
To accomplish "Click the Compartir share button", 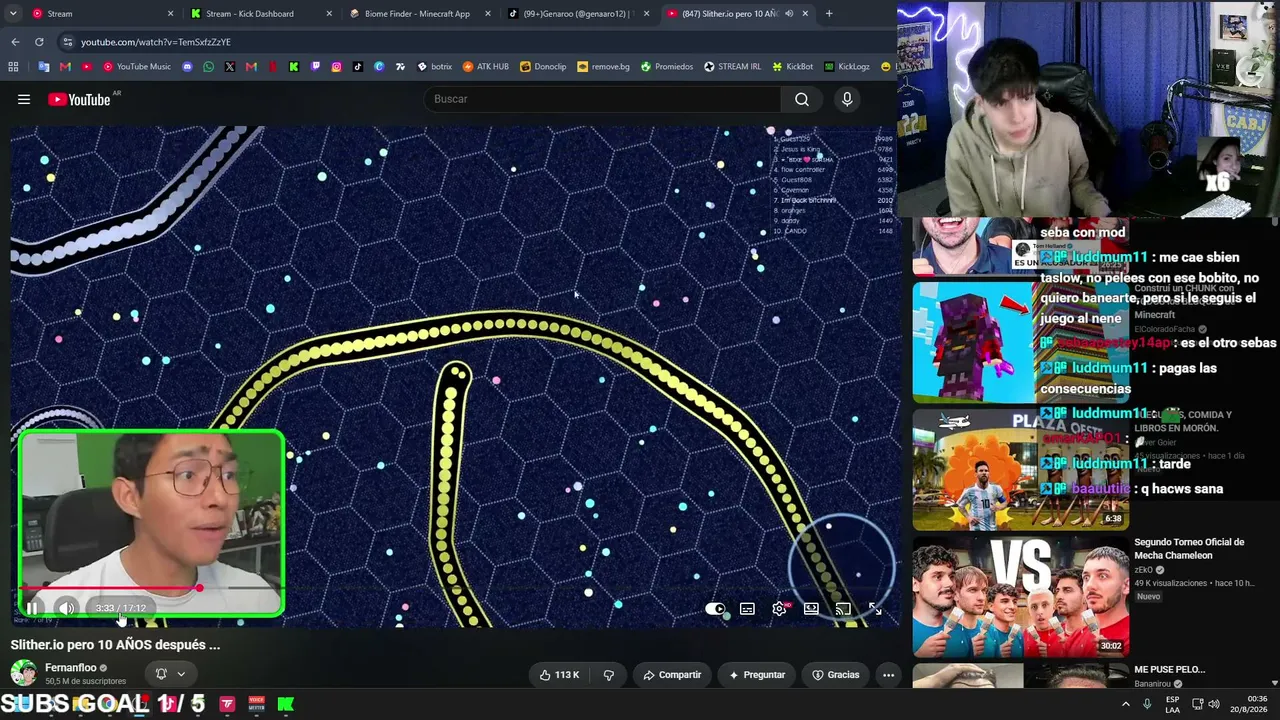I will pos(671,675).
